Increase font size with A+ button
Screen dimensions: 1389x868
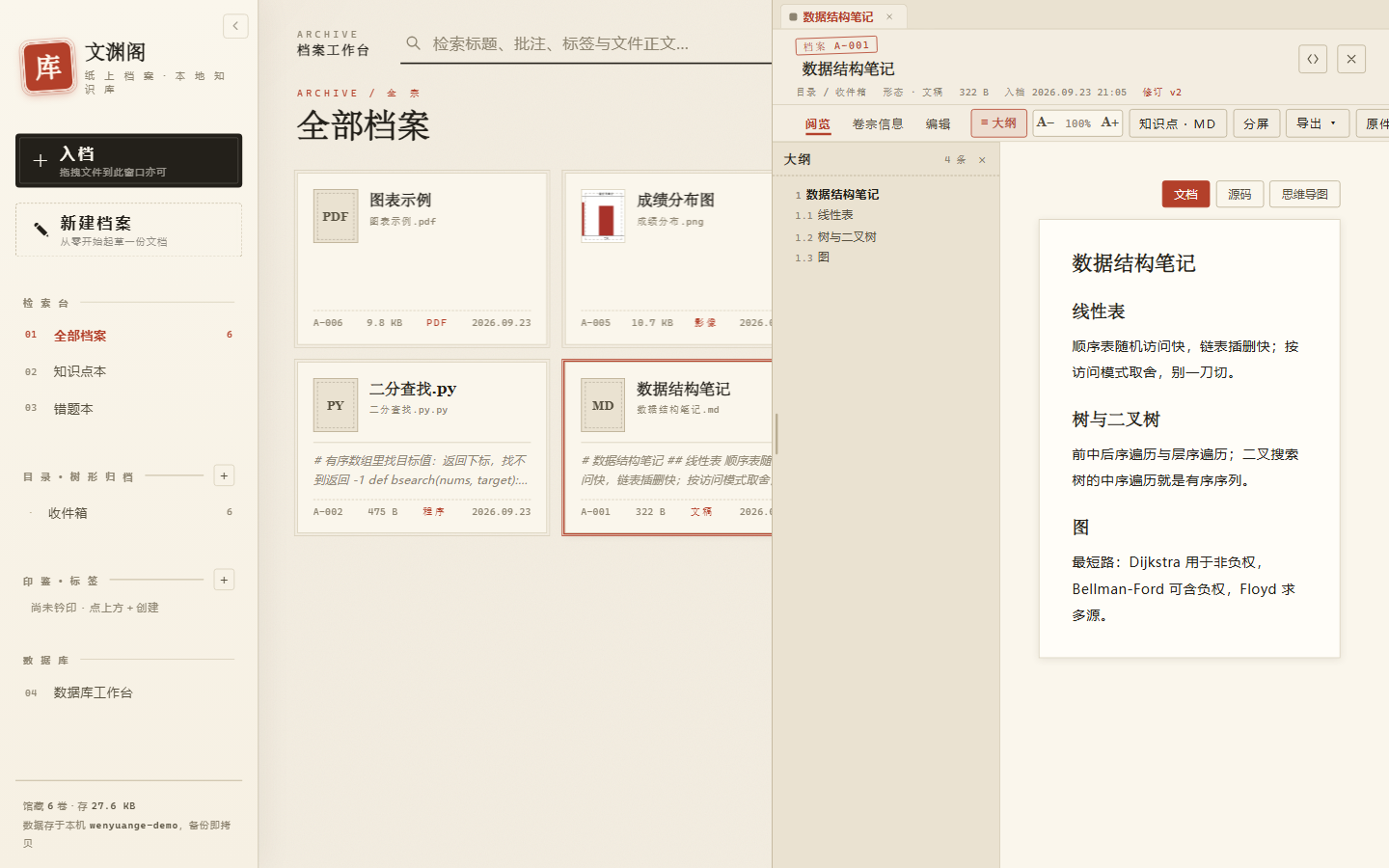1110,122
